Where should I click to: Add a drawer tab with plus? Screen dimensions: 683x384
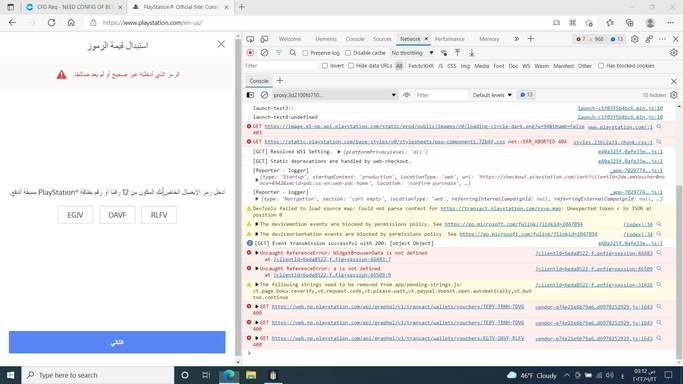tap(280, 81)
